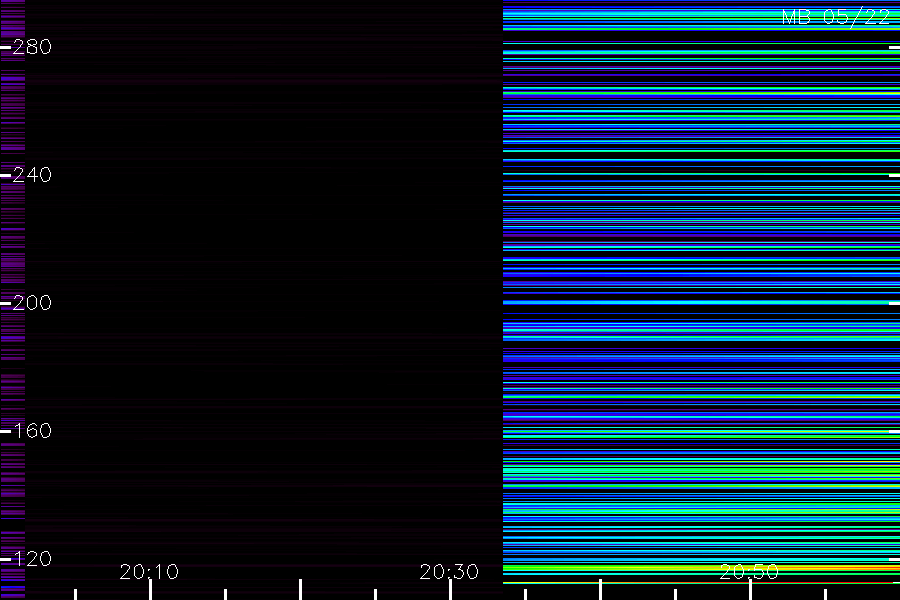Click the 160 frequency axis label

coord(32,431)
